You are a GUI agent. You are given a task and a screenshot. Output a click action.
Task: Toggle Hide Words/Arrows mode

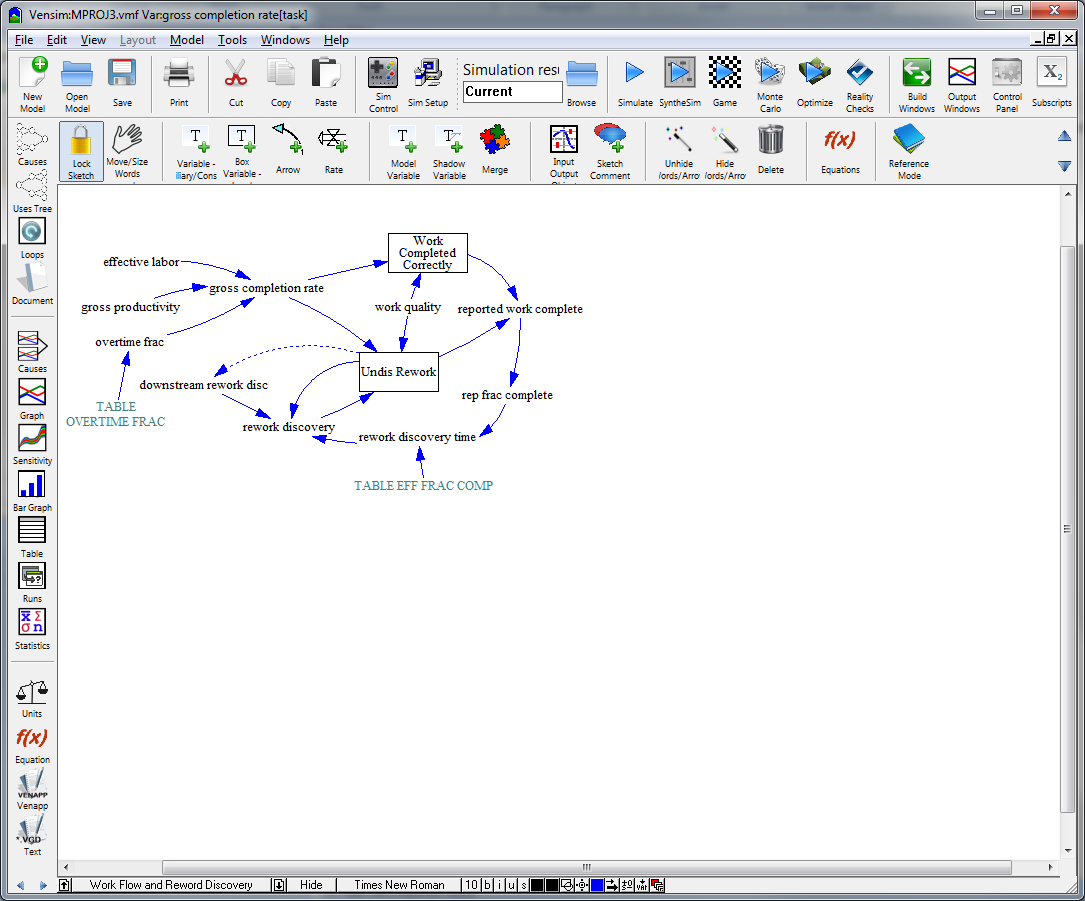click(x=724, y=149)
